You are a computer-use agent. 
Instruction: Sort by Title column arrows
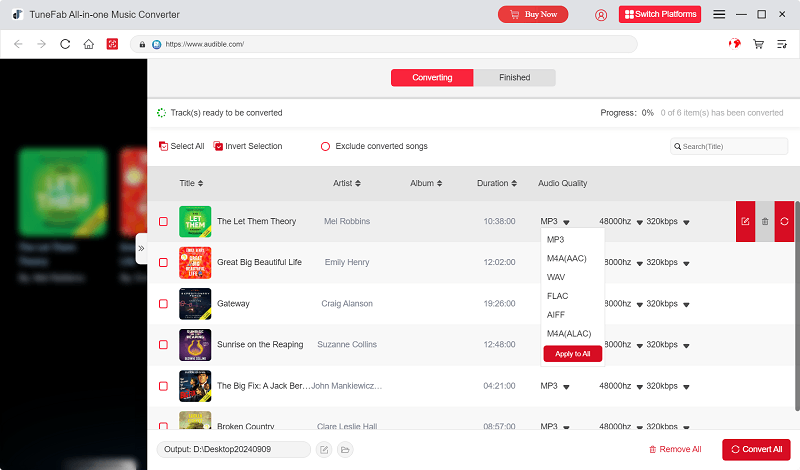click(x=201, y=183)
